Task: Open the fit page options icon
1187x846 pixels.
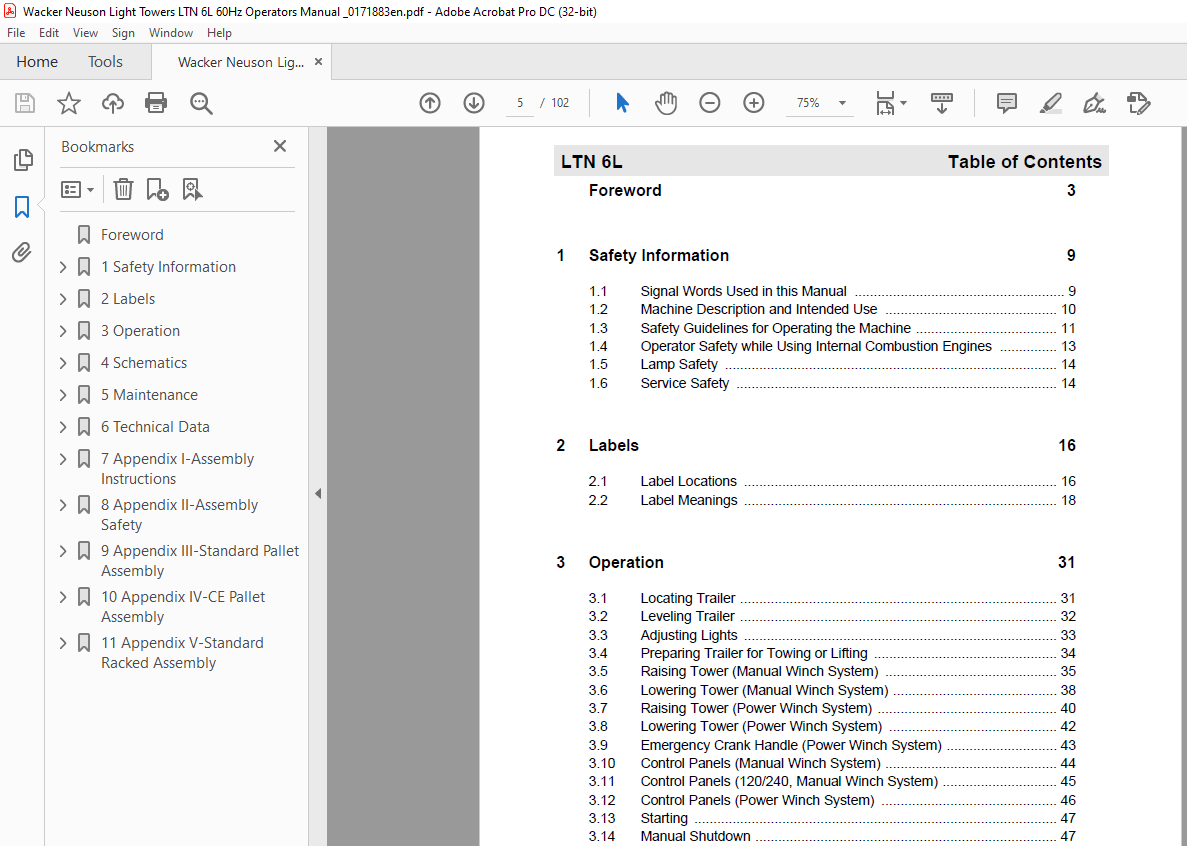Action: pyautogui.click(x=891, y=103)
